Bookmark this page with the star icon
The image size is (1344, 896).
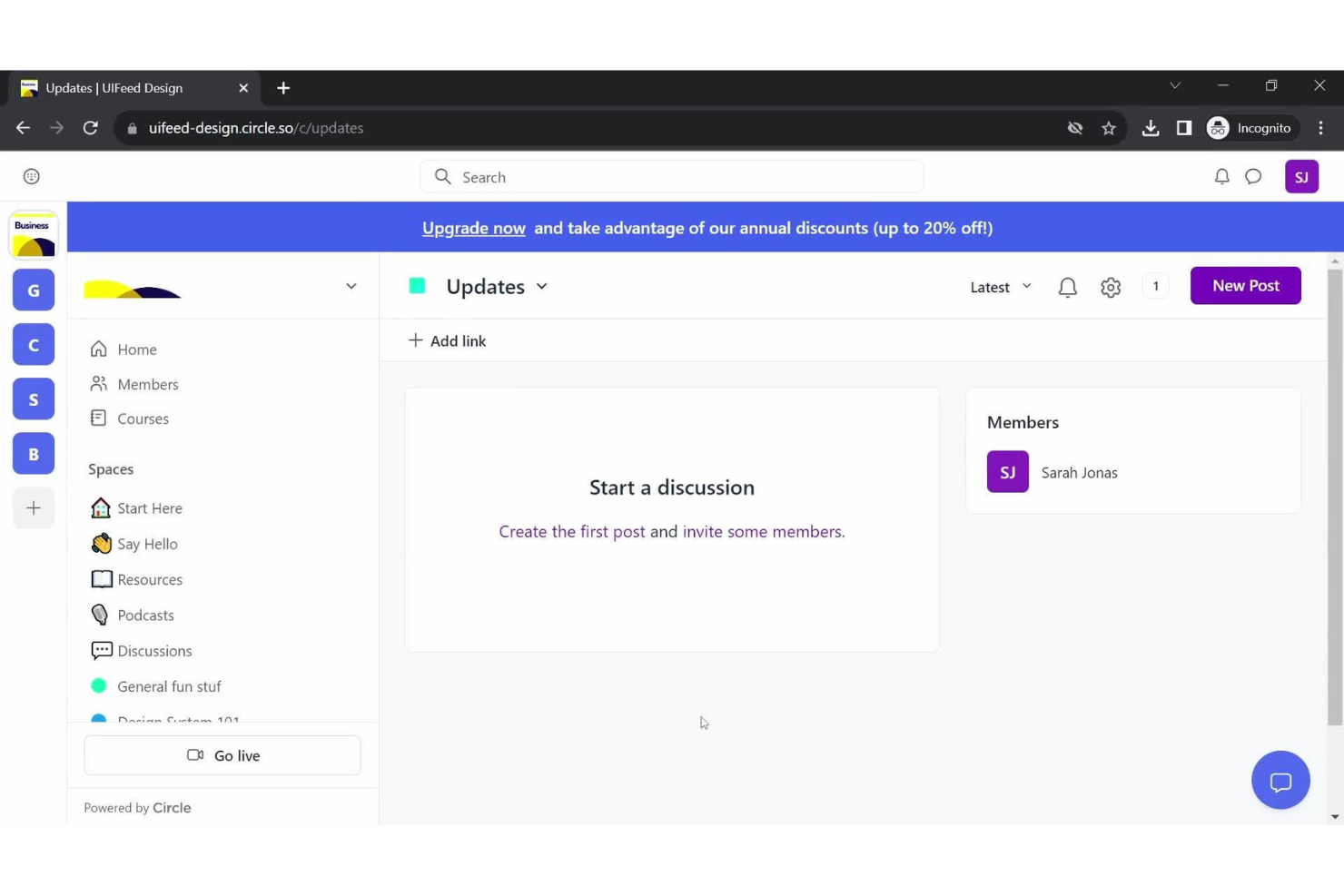(1109, 128)
